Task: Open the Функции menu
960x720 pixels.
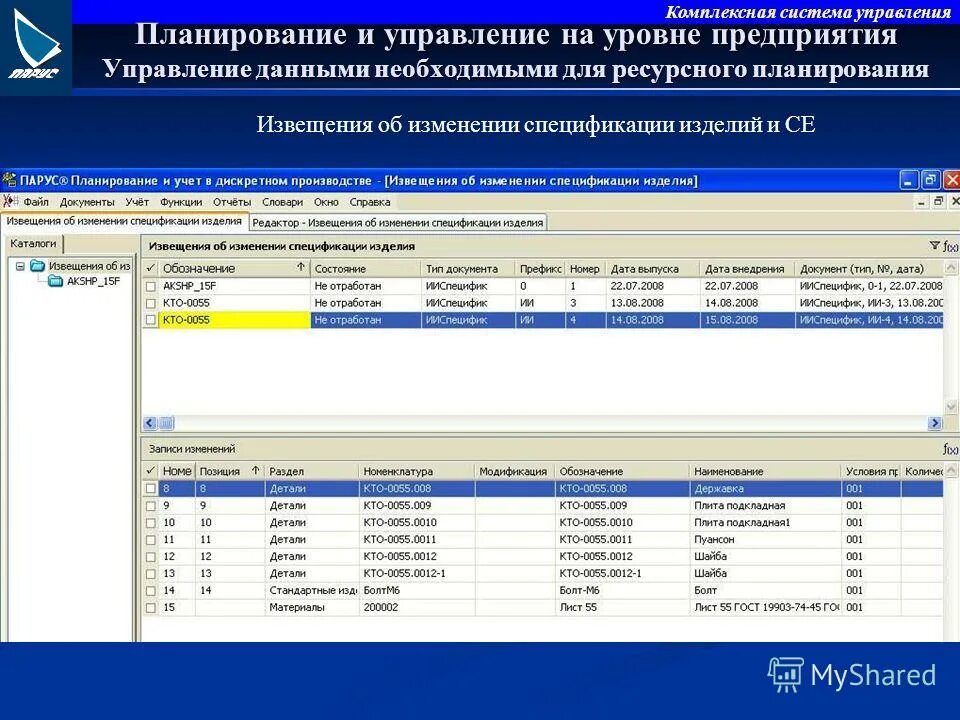Action: 181,202
